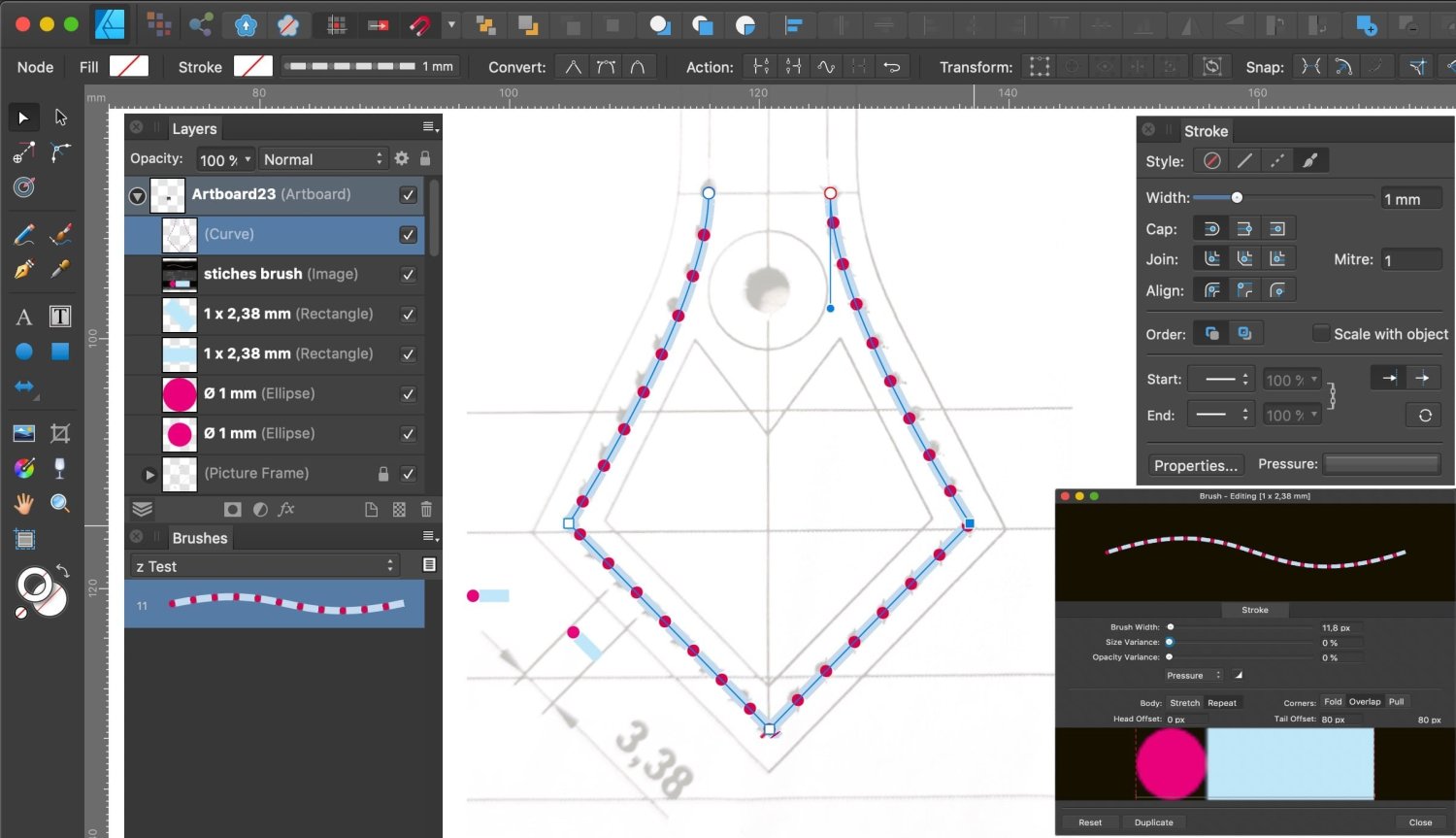Click the Mitre value input field
The width and height of the screenshot is (1456, 838).
1410,259
